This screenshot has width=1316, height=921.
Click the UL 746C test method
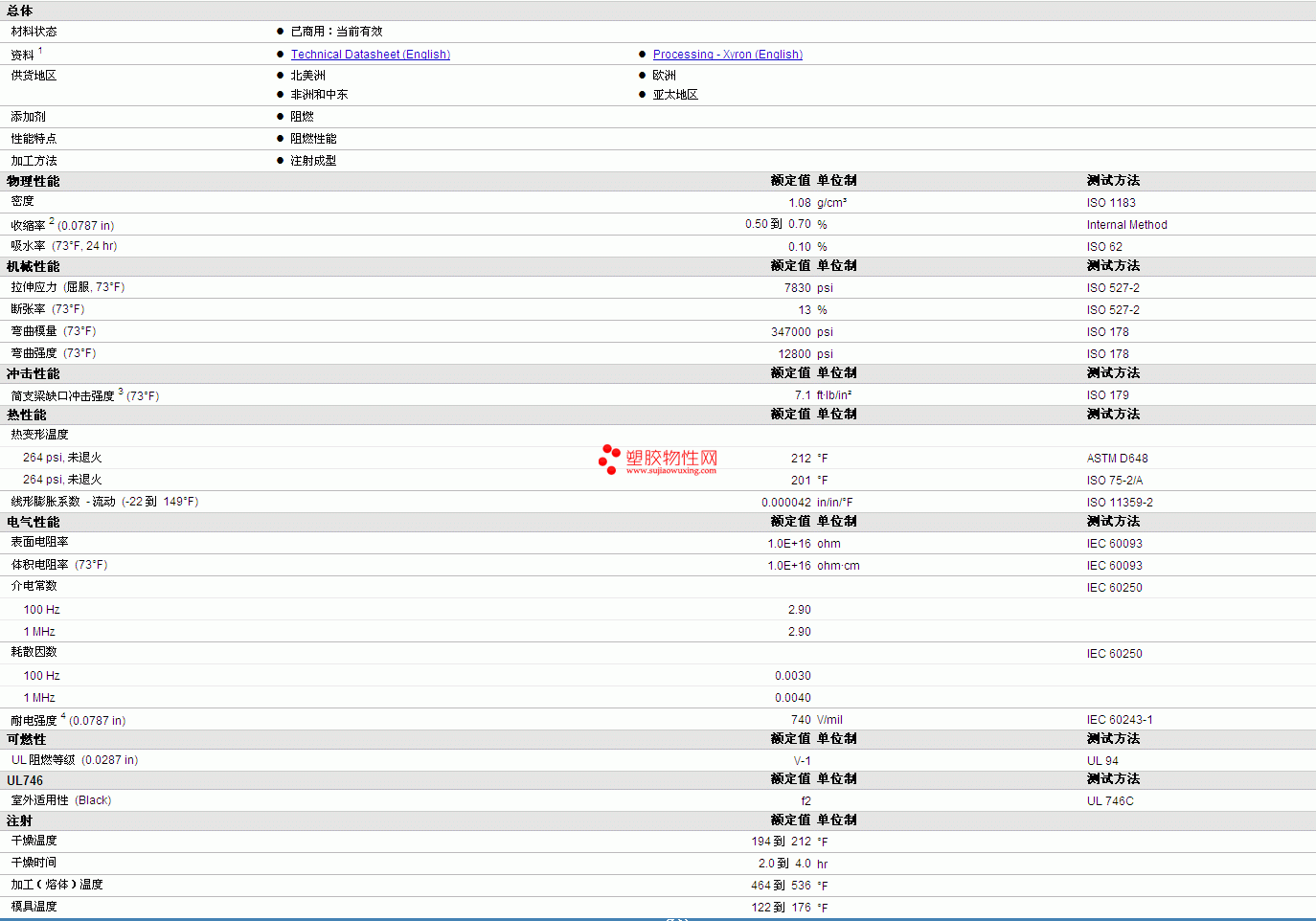[x=1110, y=801]
